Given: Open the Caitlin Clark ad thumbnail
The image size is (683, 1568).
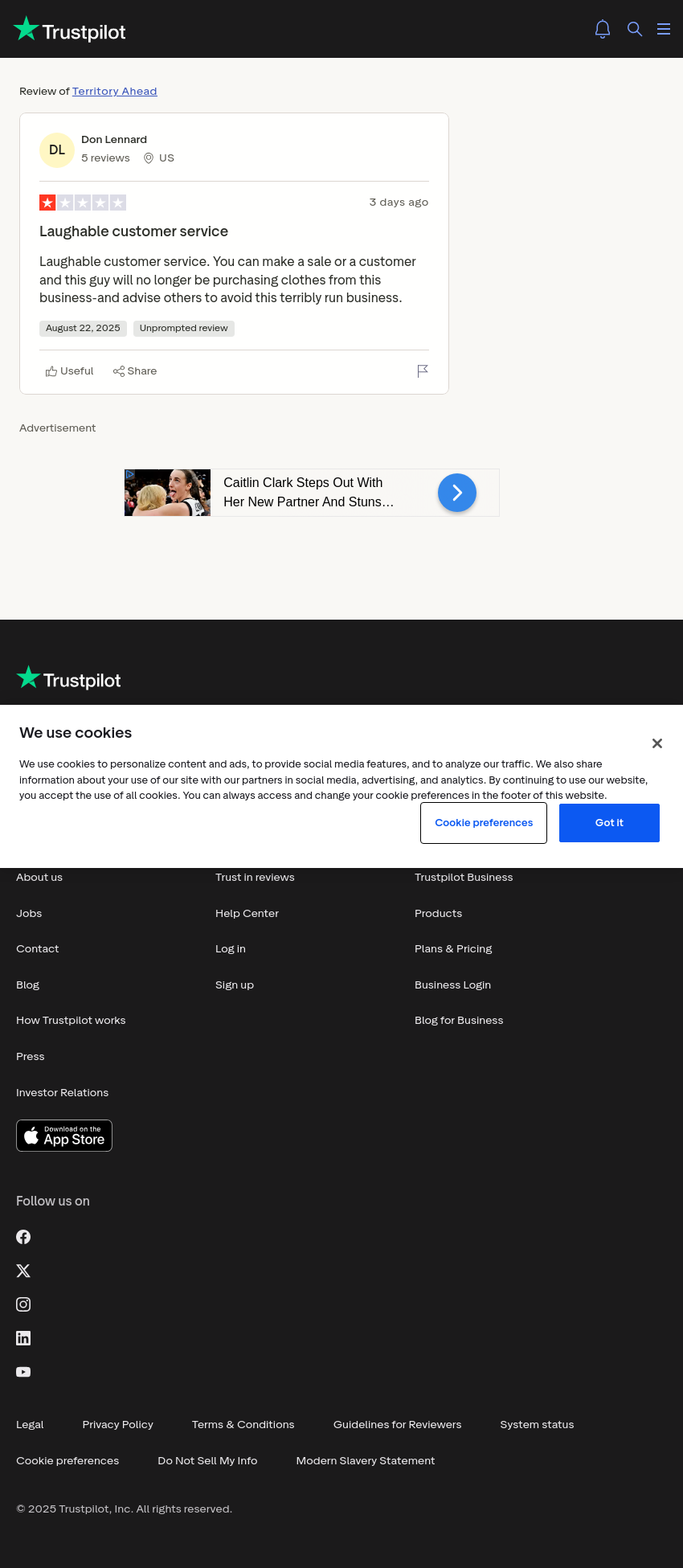Looking at the screenshot, I should pos(167,493).
